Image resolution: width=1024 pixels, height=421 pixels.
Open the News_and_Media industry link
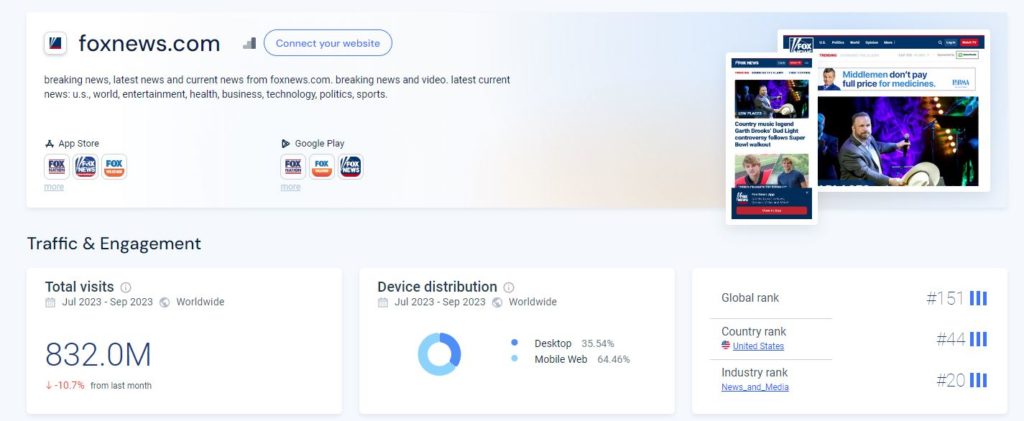tap(755, 387)
